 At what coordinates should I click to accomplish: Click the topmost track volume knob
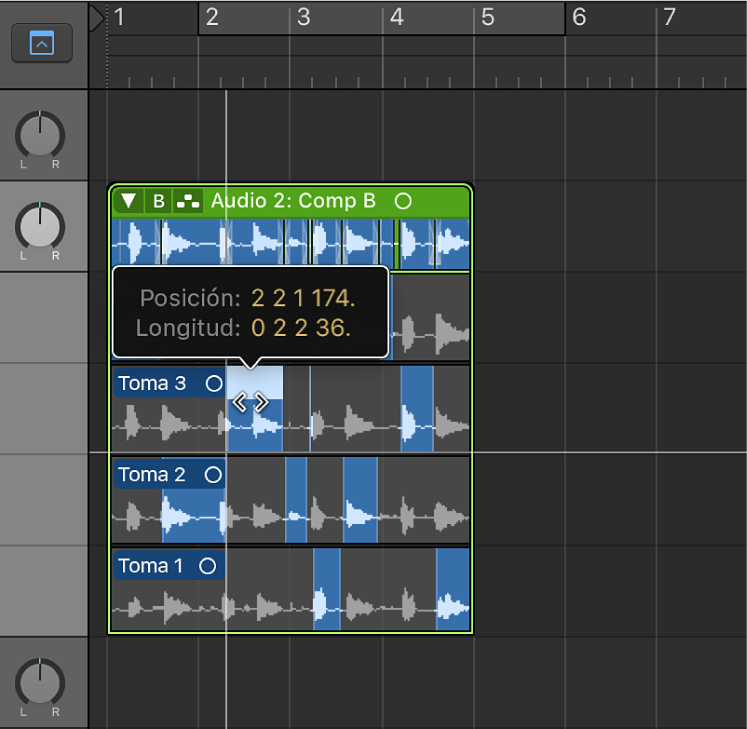[x=40, y=134]
